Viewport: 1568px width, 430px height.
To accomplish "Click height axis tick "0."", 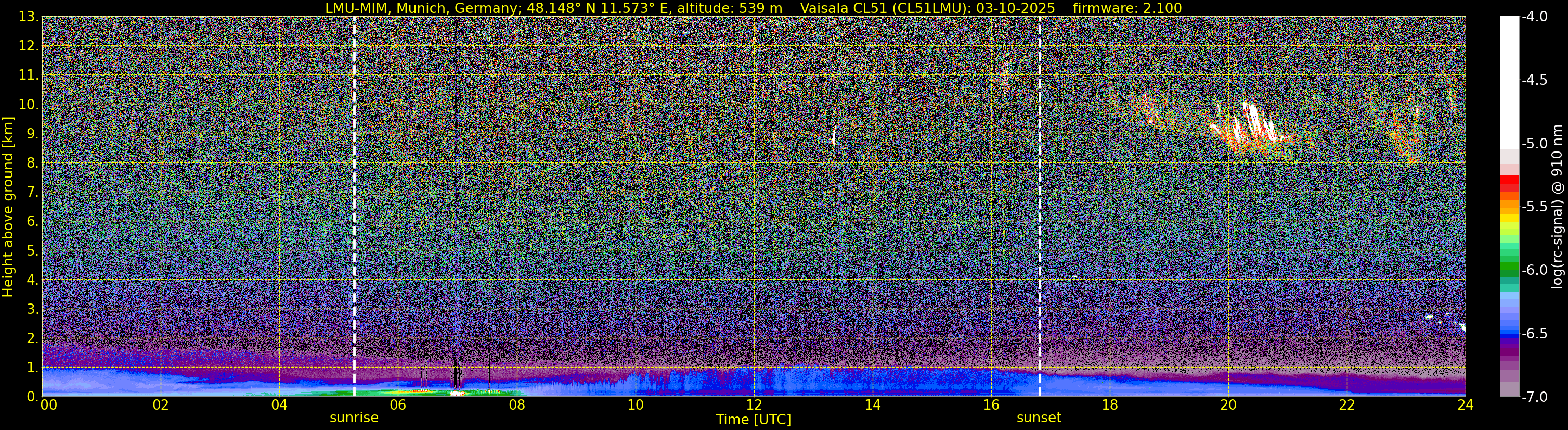I will (x=32, y=397).
